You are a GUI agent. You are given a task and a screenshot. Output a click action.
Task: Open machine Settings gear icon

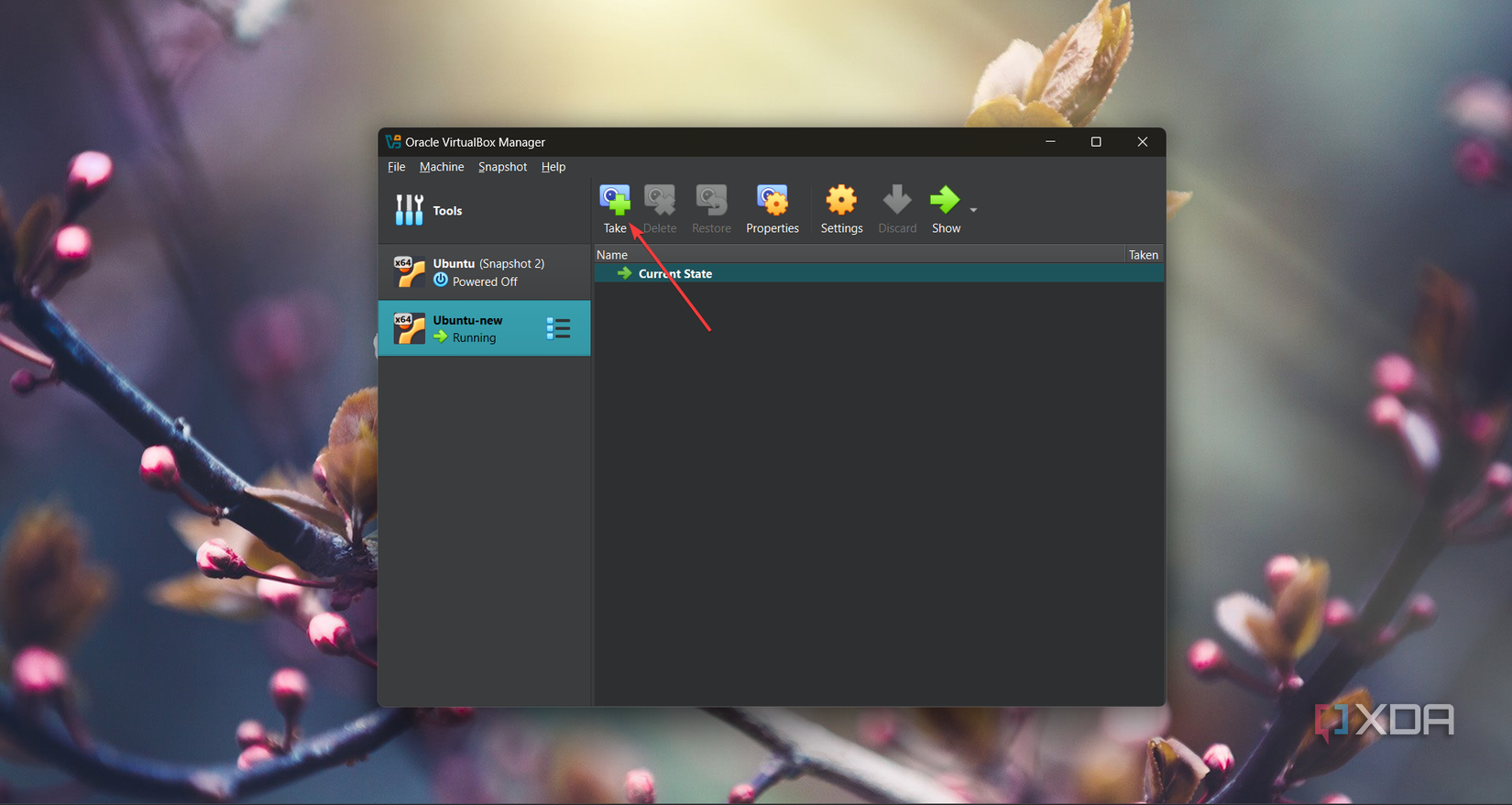841,200
